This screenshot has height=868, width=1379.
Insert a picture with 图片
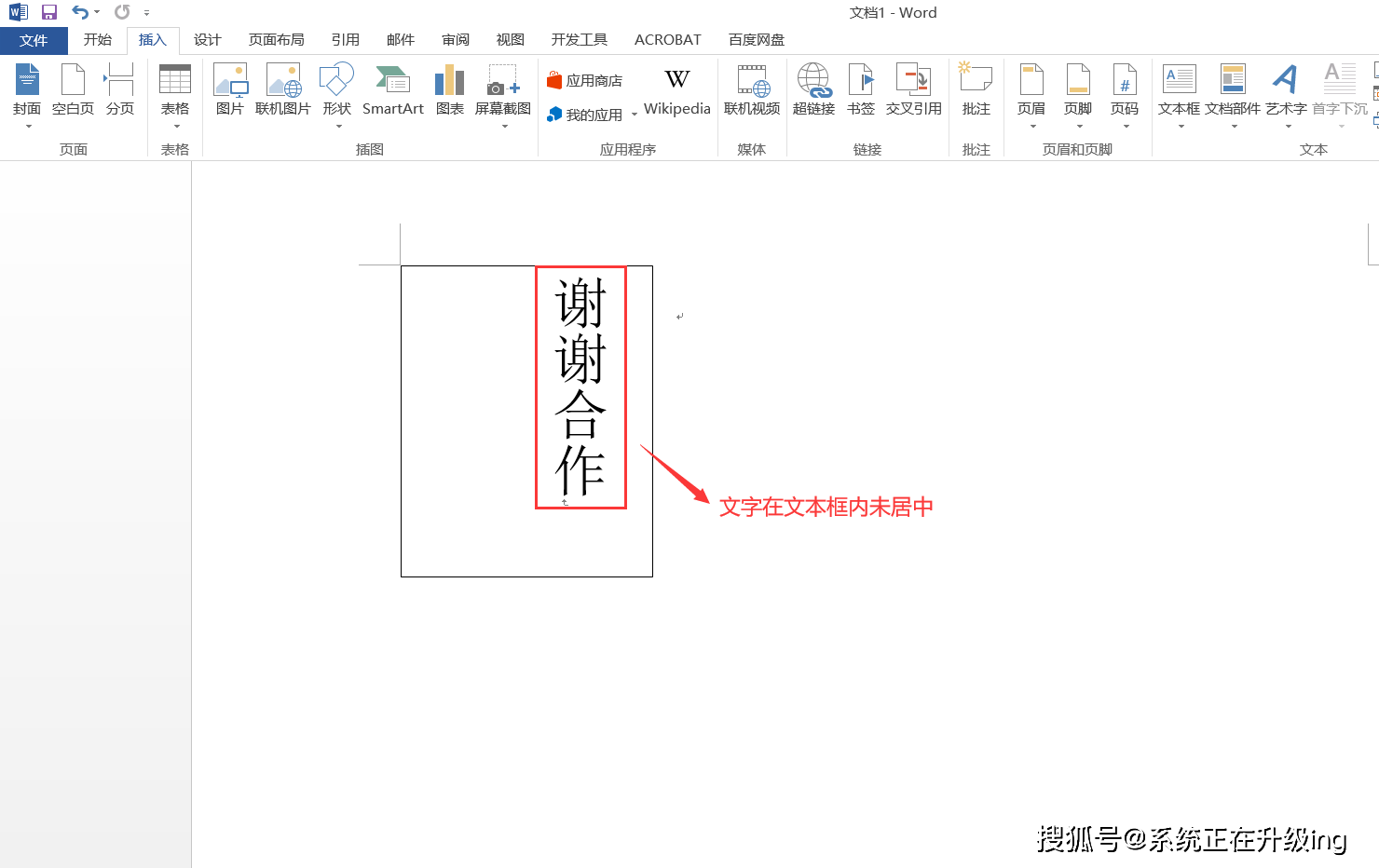[x=230, y=90]
